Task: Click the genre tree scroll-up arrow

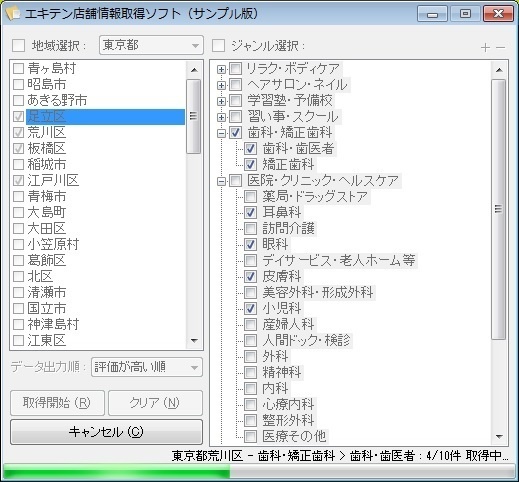Action: pos(499,70)
